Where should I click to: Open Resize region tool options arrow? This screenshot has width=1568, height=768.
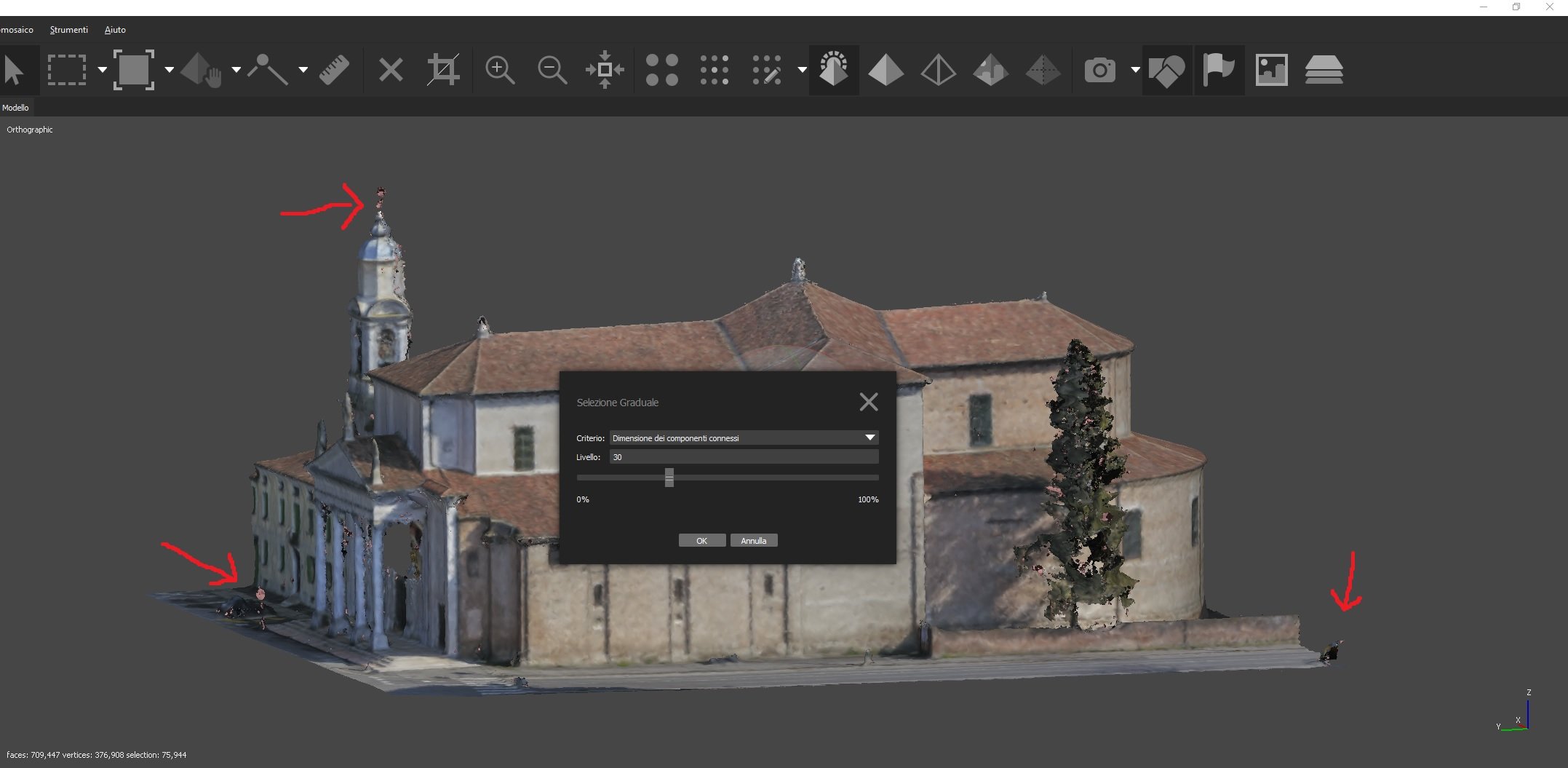pyautogui.click(x=169, y=70)
